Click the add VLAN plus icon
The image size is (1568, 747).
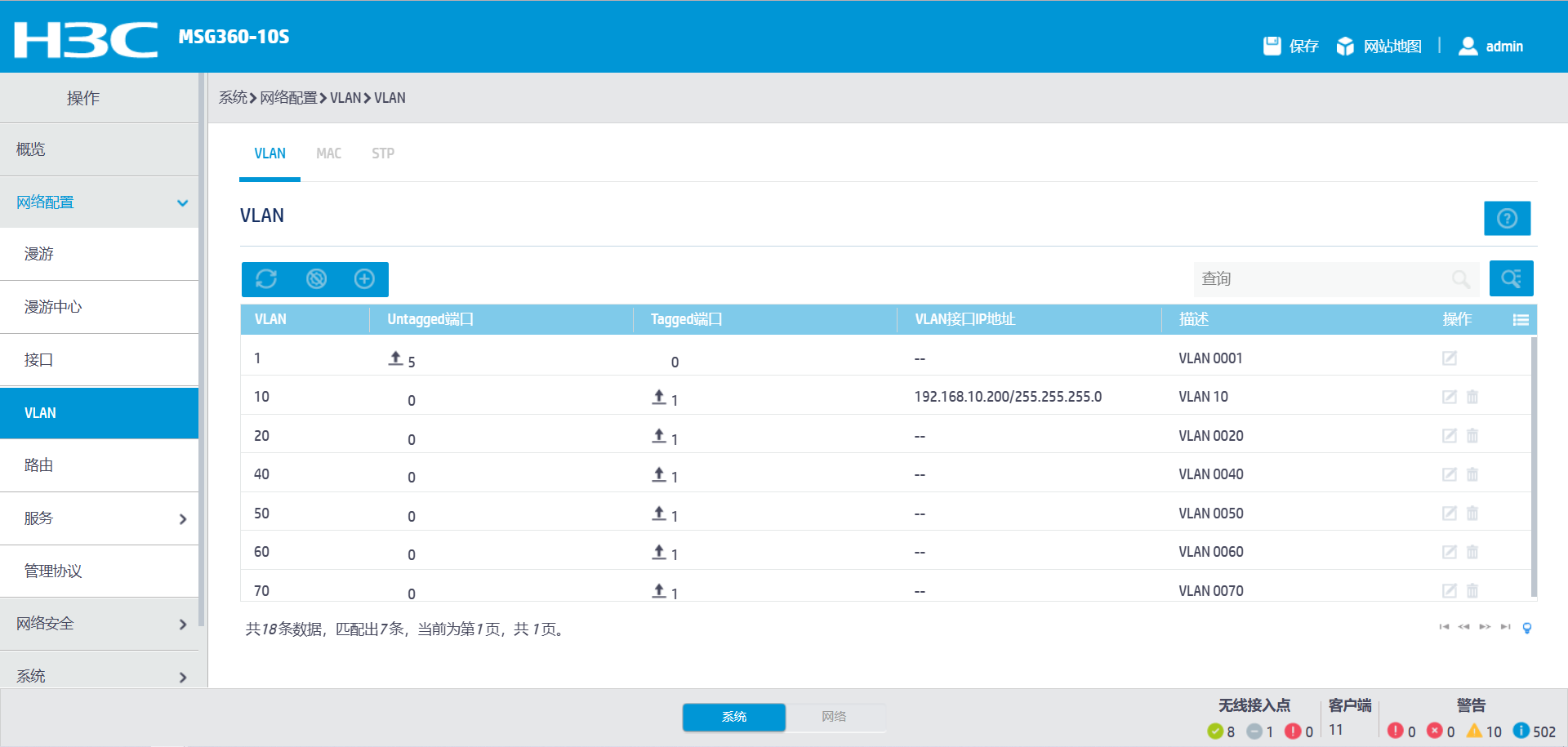coord(364,279)
